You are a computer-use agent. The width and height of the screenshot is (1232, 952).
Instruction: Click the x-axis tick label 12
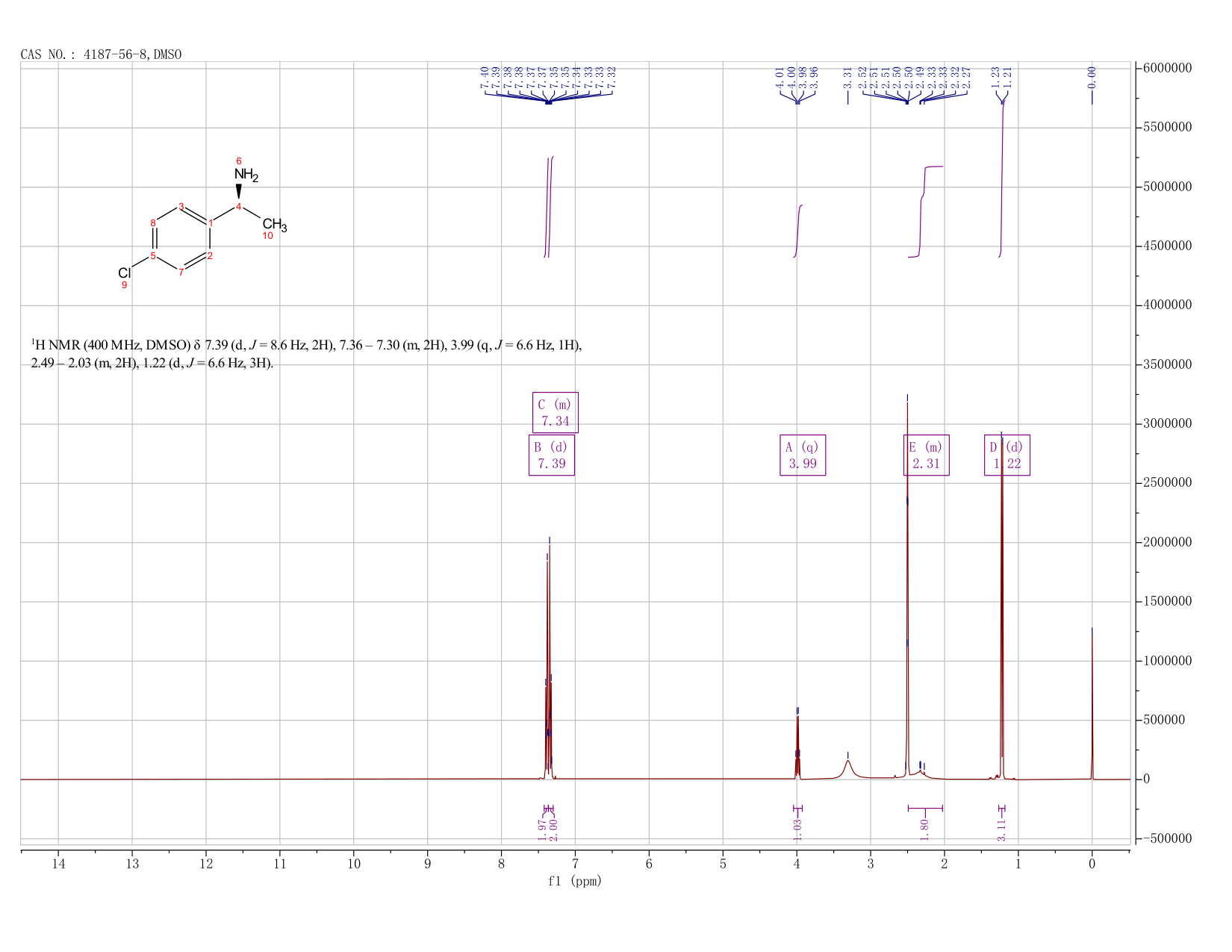click(206, 864)
